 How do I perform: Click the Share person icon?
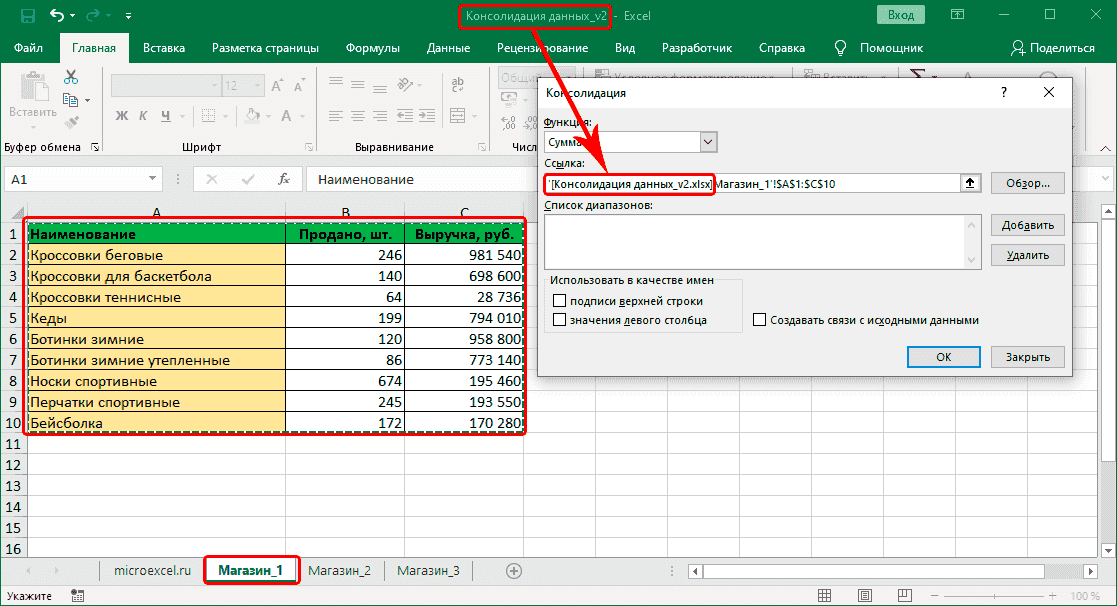pyautogui.click(x=1018, y=47)
